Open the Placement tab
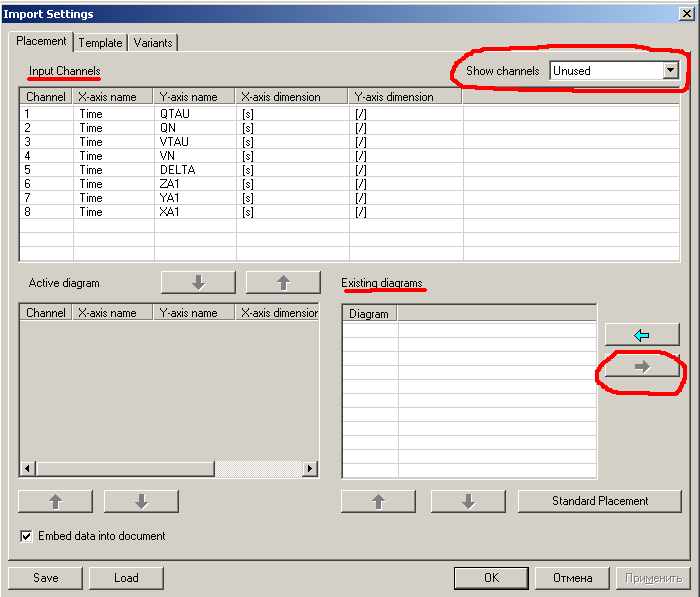Viewport: 700px width, 597px height. click(41, 42)
